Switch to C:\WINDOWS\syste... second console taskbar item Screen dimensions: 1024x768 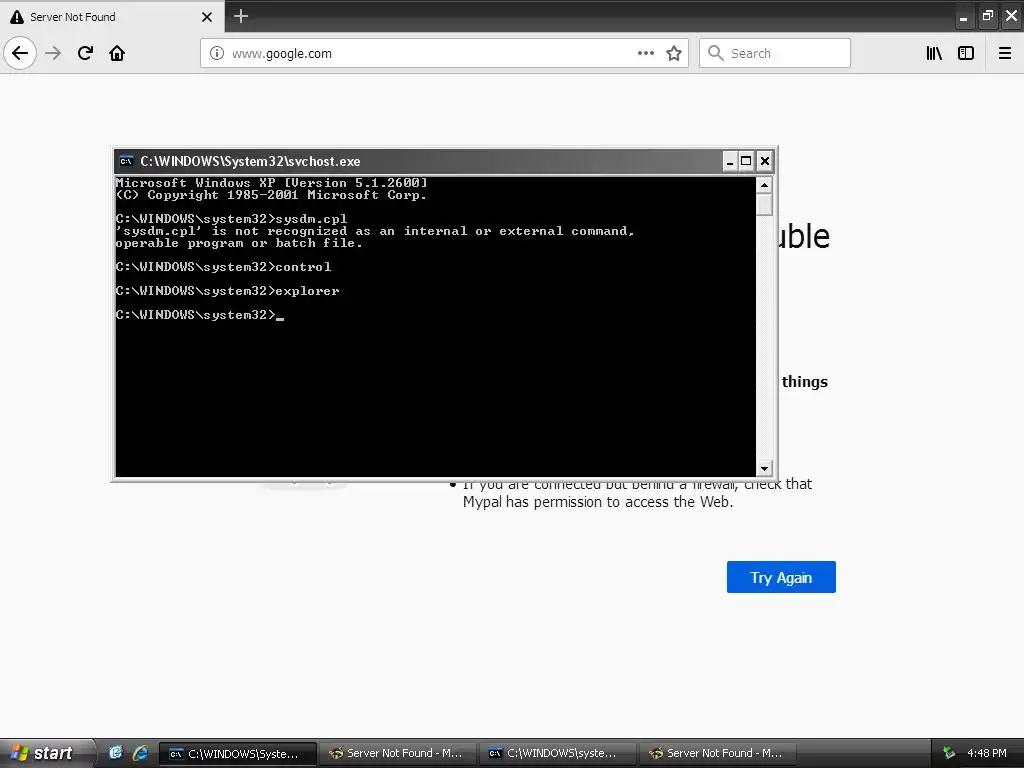[x=557, y=754]
